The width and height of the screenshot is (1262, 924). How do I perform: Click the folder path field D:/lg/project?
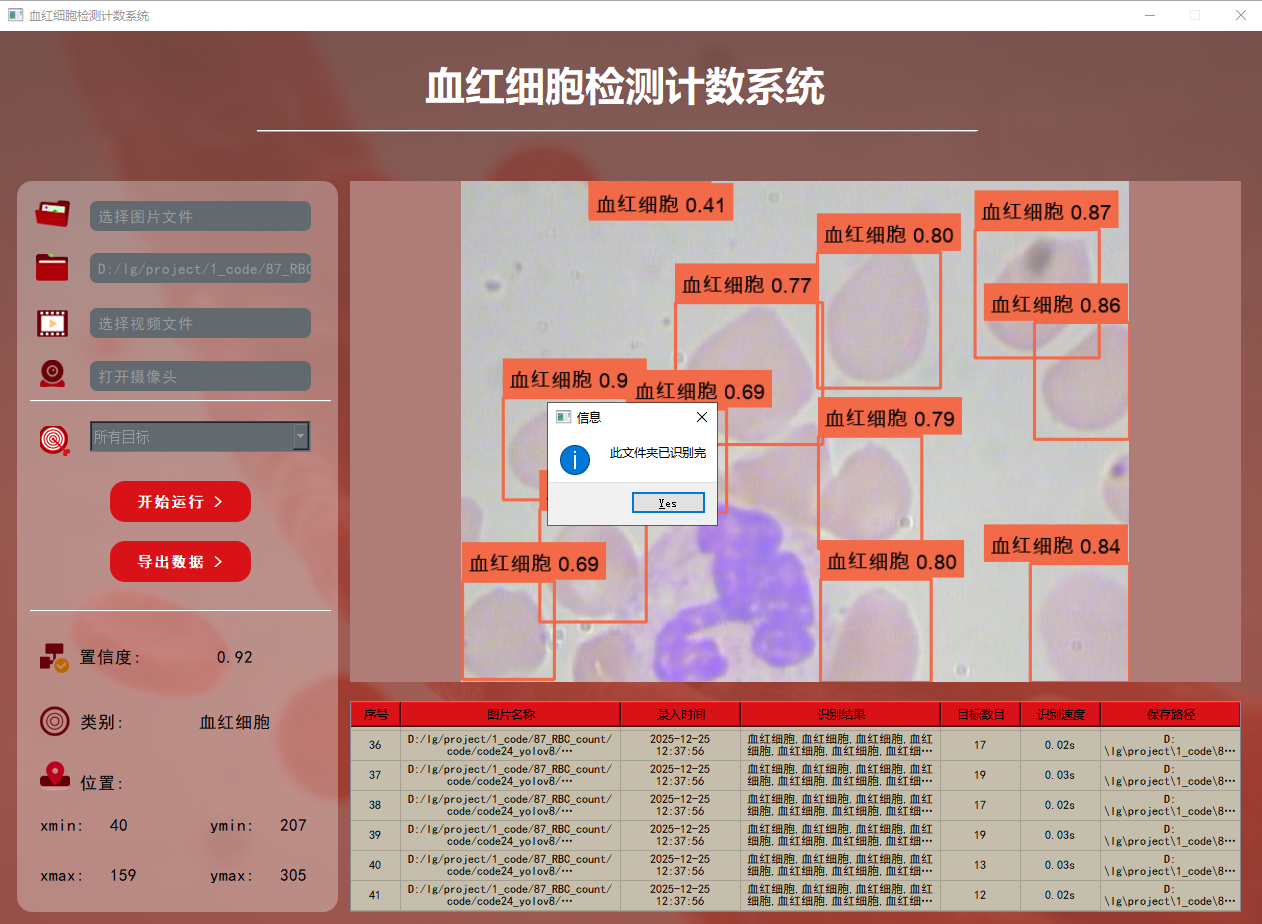(x=200, y=268)
